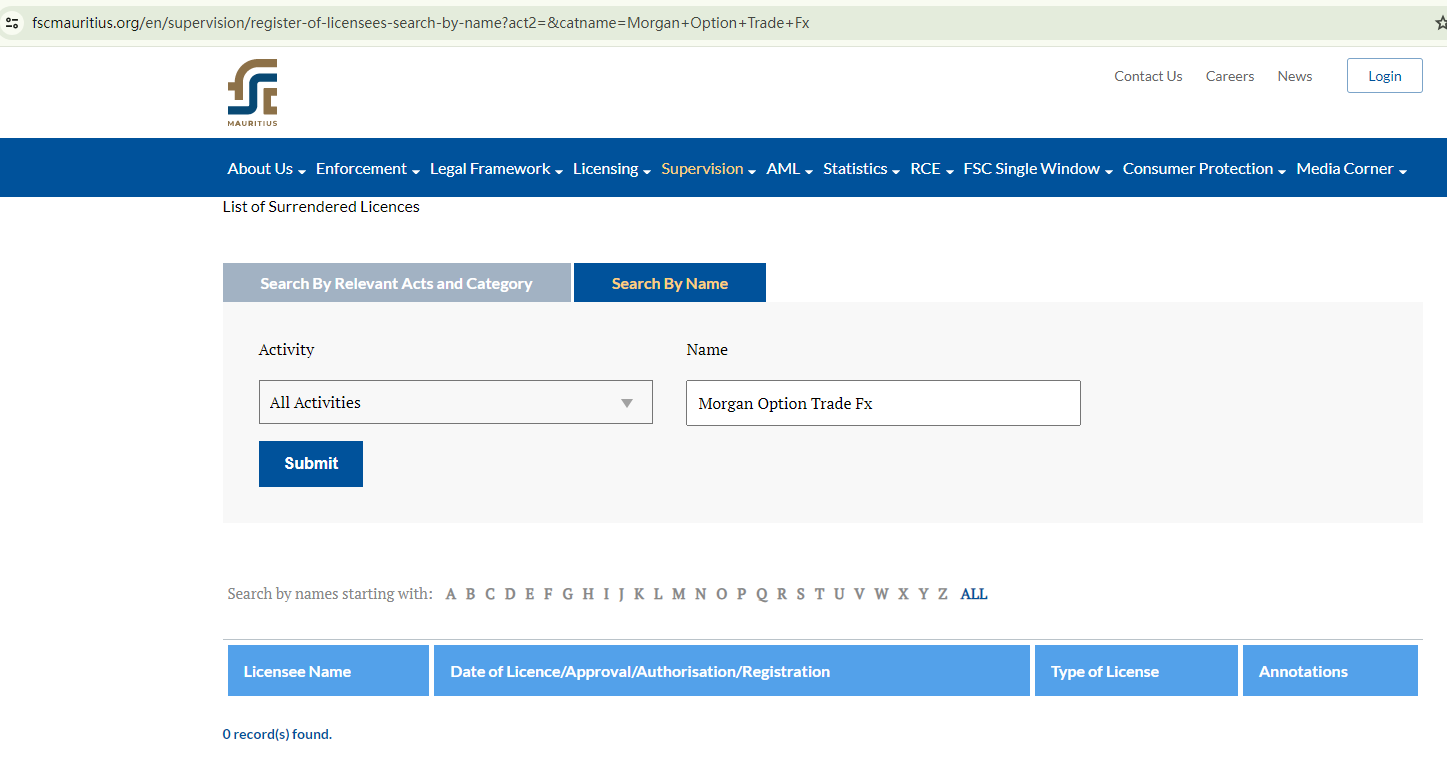Go to the News link
Viewport: 1447px width, 782px height.
[x=1295, y=76]
